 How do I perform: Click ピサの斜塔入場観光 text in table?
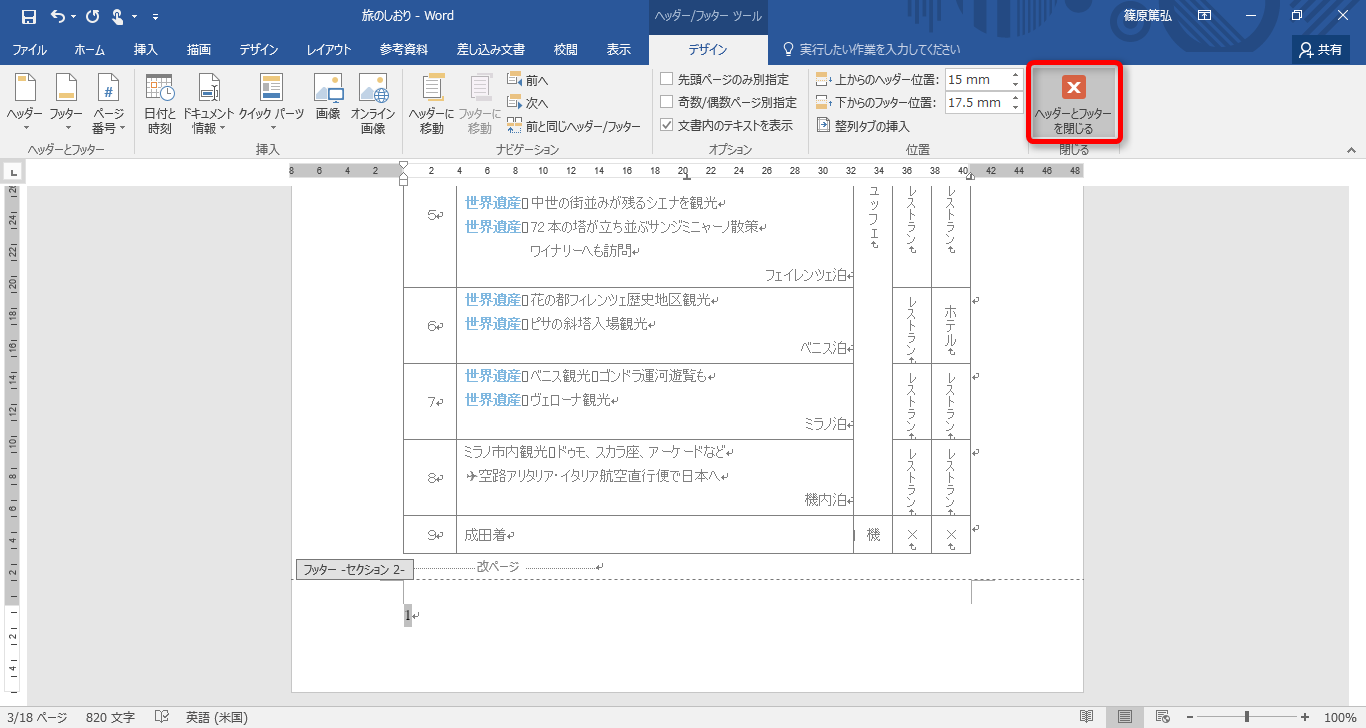[588, 324]
